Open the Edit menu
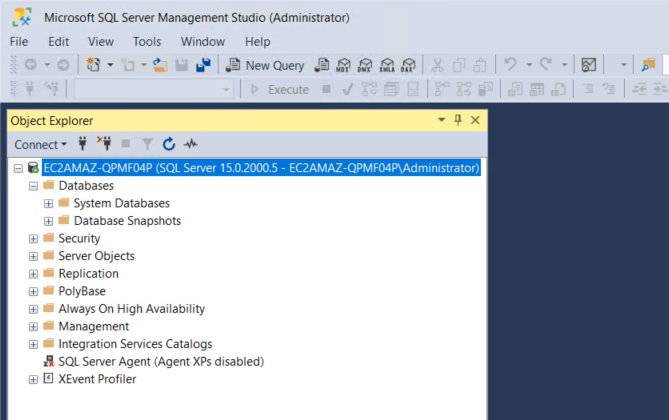This screenshot has width=669, height=420. [x=58, y=41]
